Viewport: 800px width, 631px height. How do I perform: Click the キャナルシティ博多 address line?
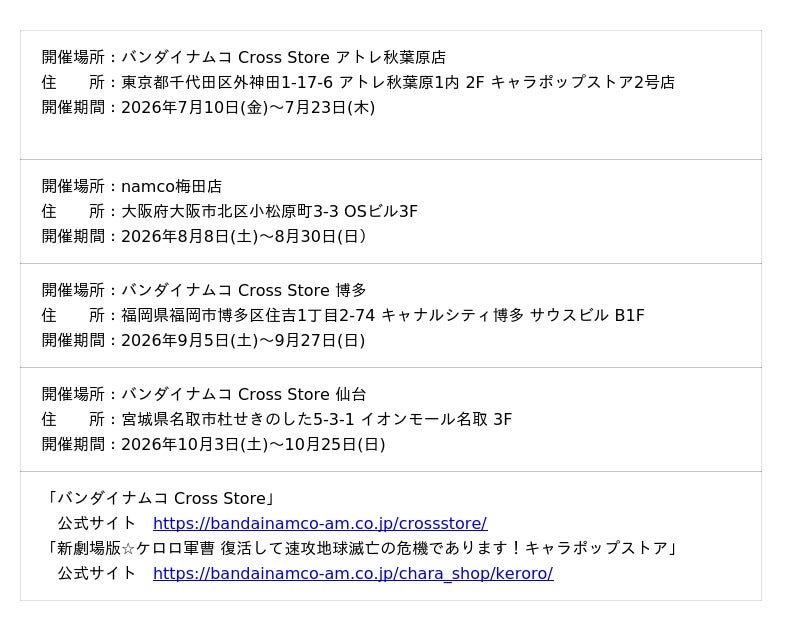click(x=343, y=315)
